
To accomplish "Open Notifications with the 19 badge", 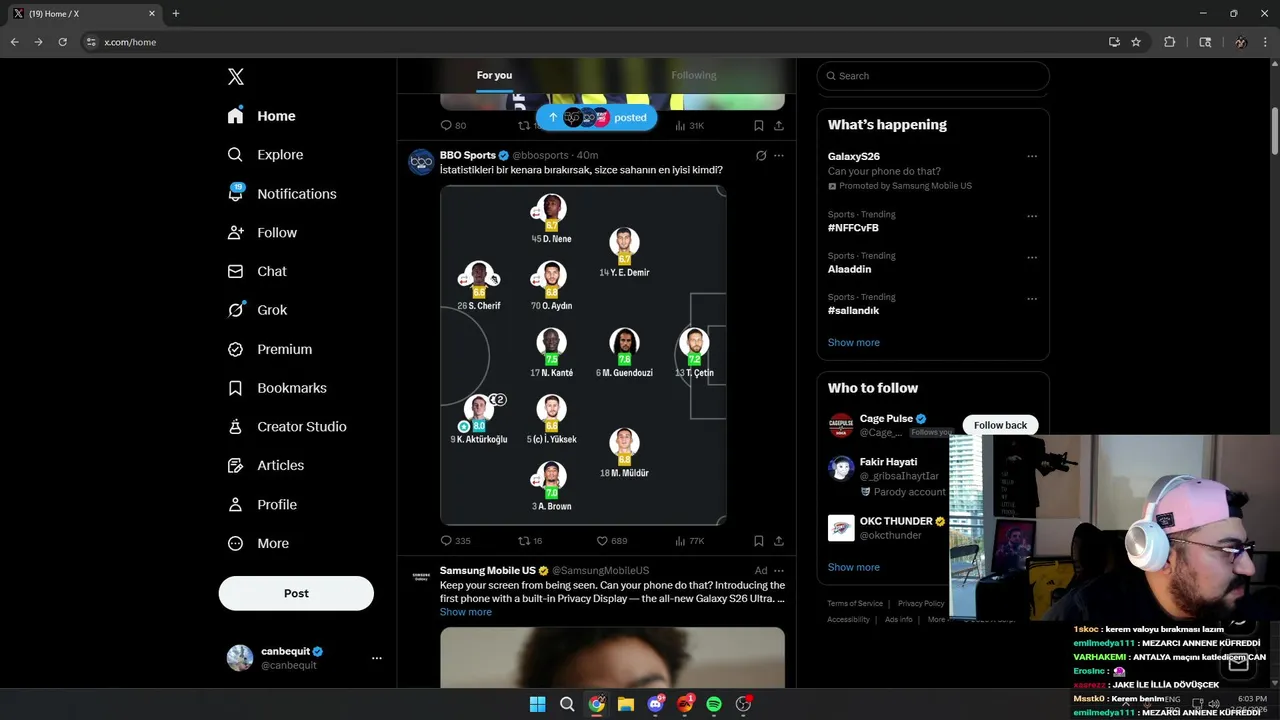I will [283, 194].
